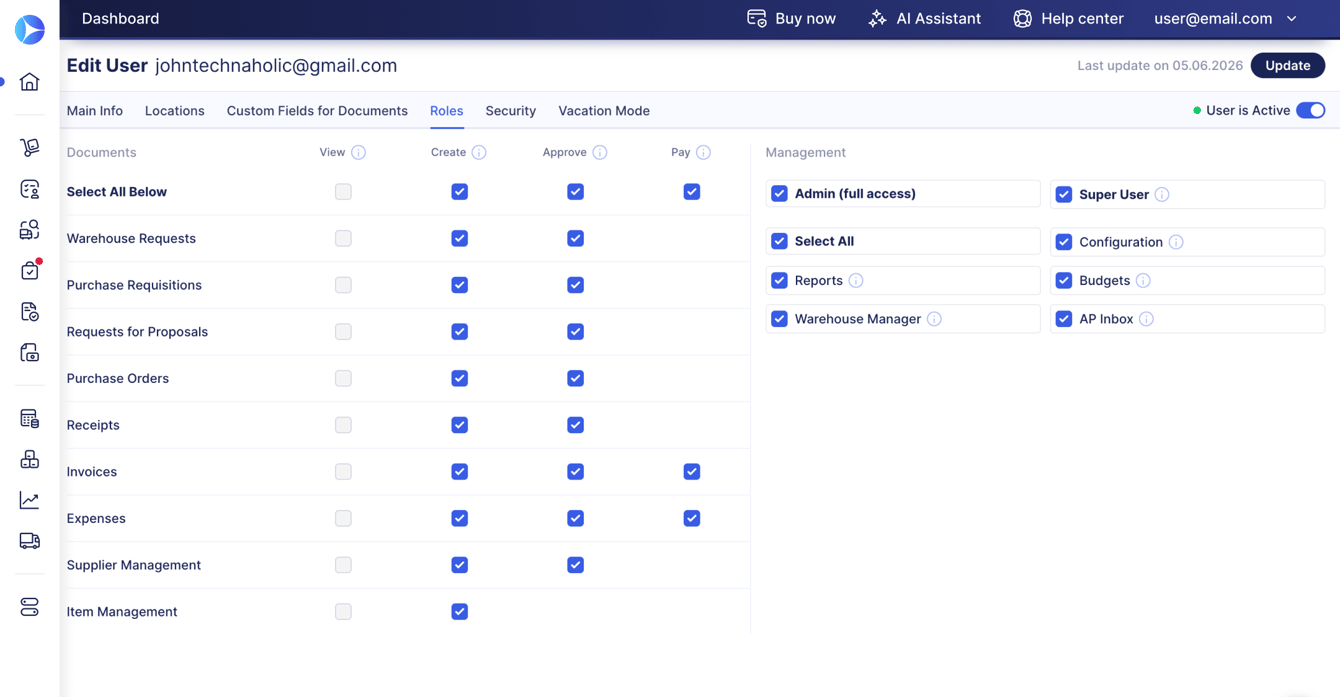
Task: Click the Update button
Action: [1288, 65]
